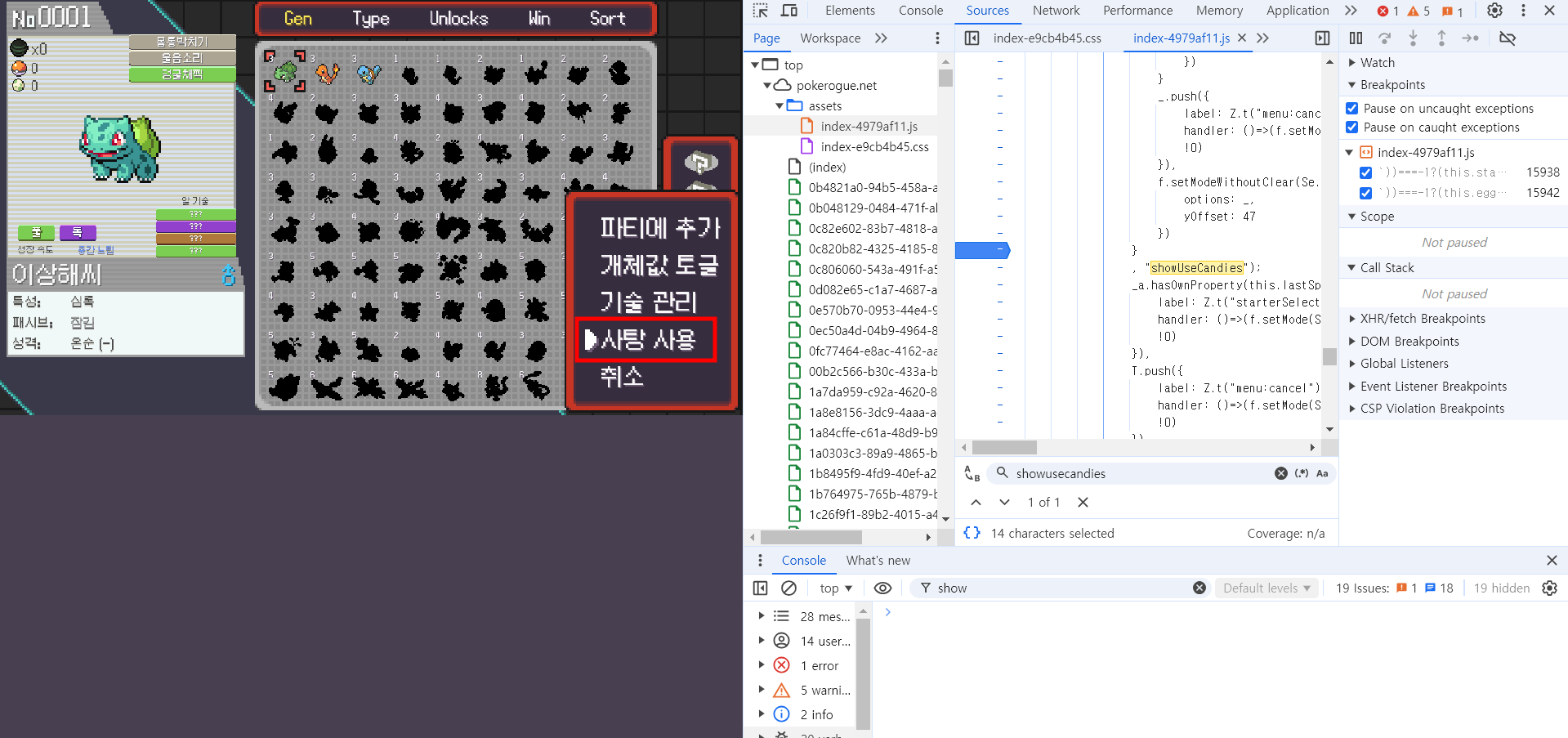Toggle Pause on uncaught exceptions checkbox

click(1352, 109)
